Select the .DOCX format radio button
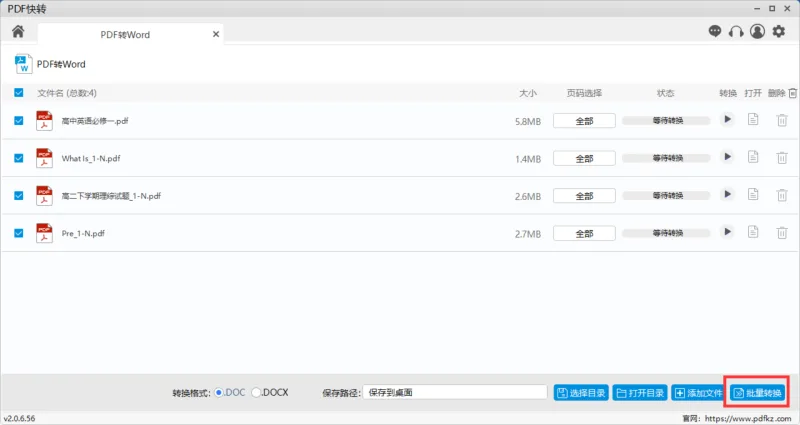The height and width of the screenshot is (425, 800). coord(256,392)
